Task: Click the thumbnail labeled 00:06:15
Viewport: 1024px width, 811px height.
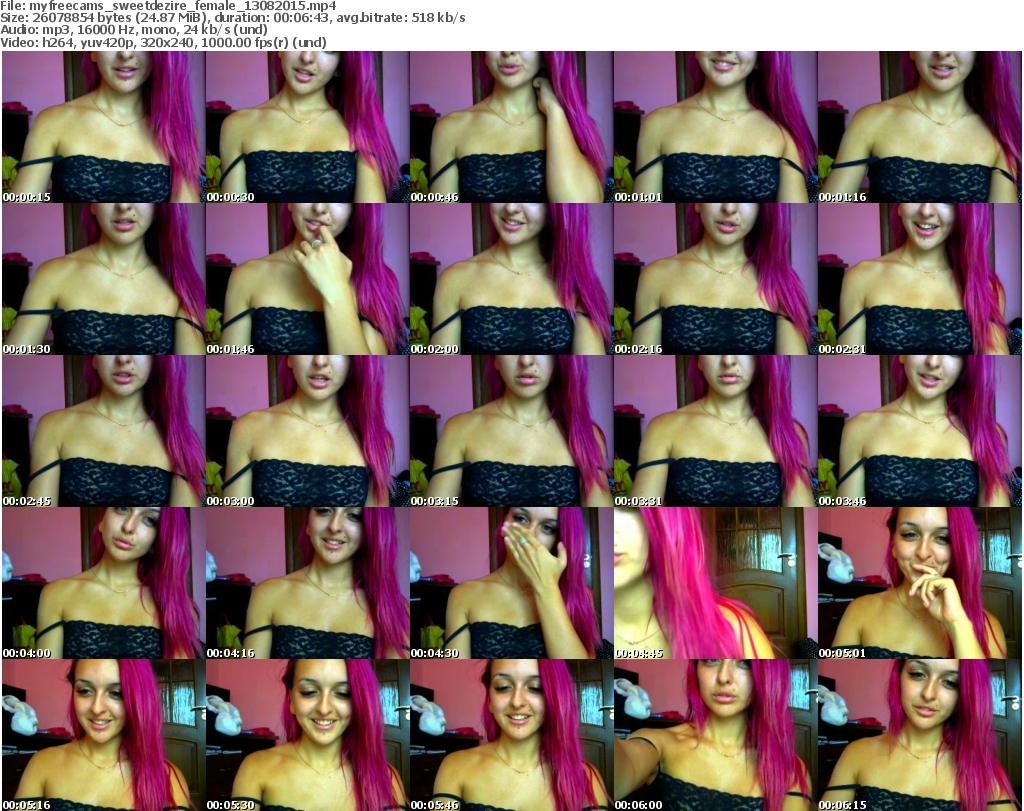Action: click(920, 735)
